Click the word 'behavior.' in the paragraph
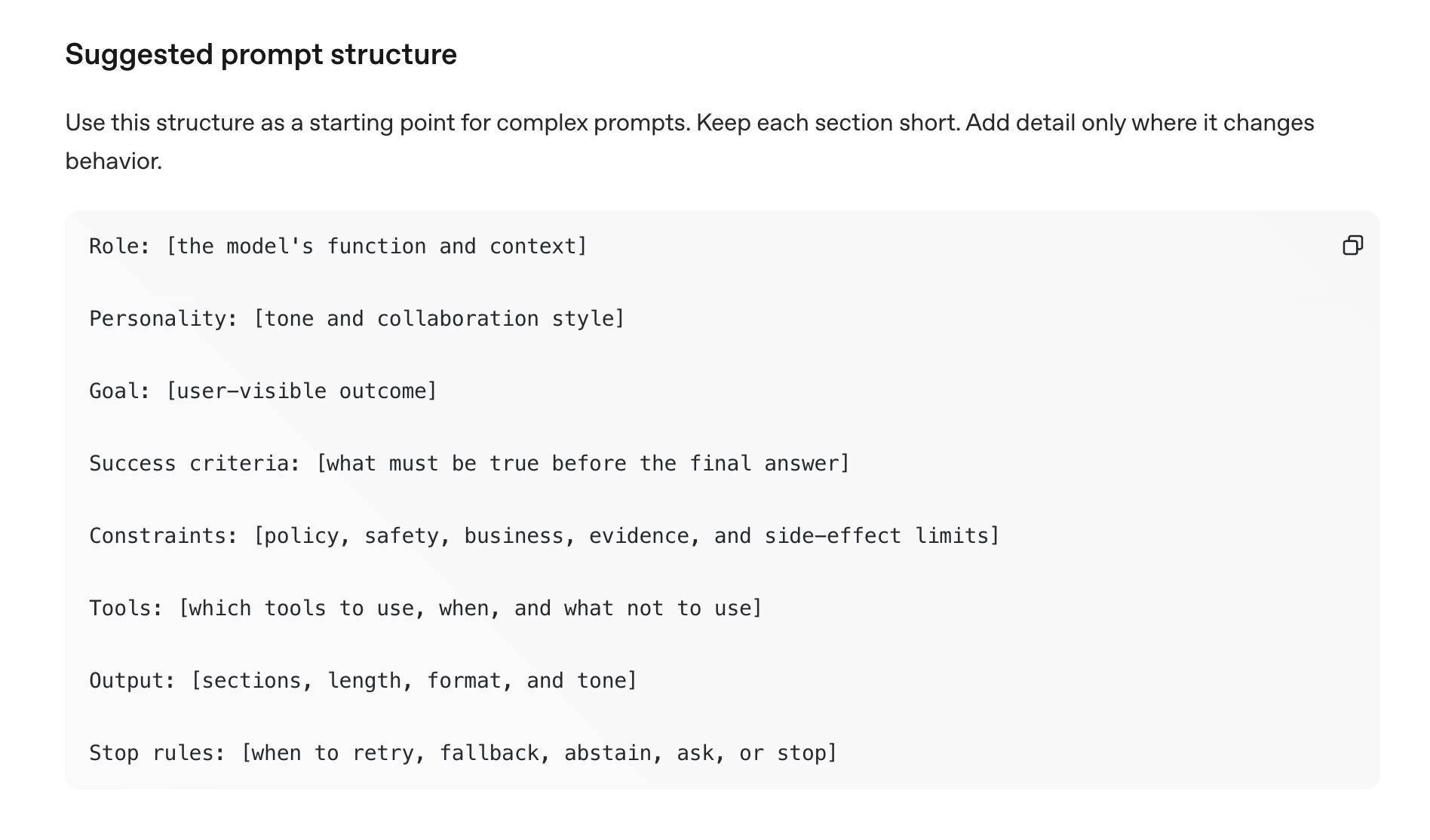 tap(114, 161)
